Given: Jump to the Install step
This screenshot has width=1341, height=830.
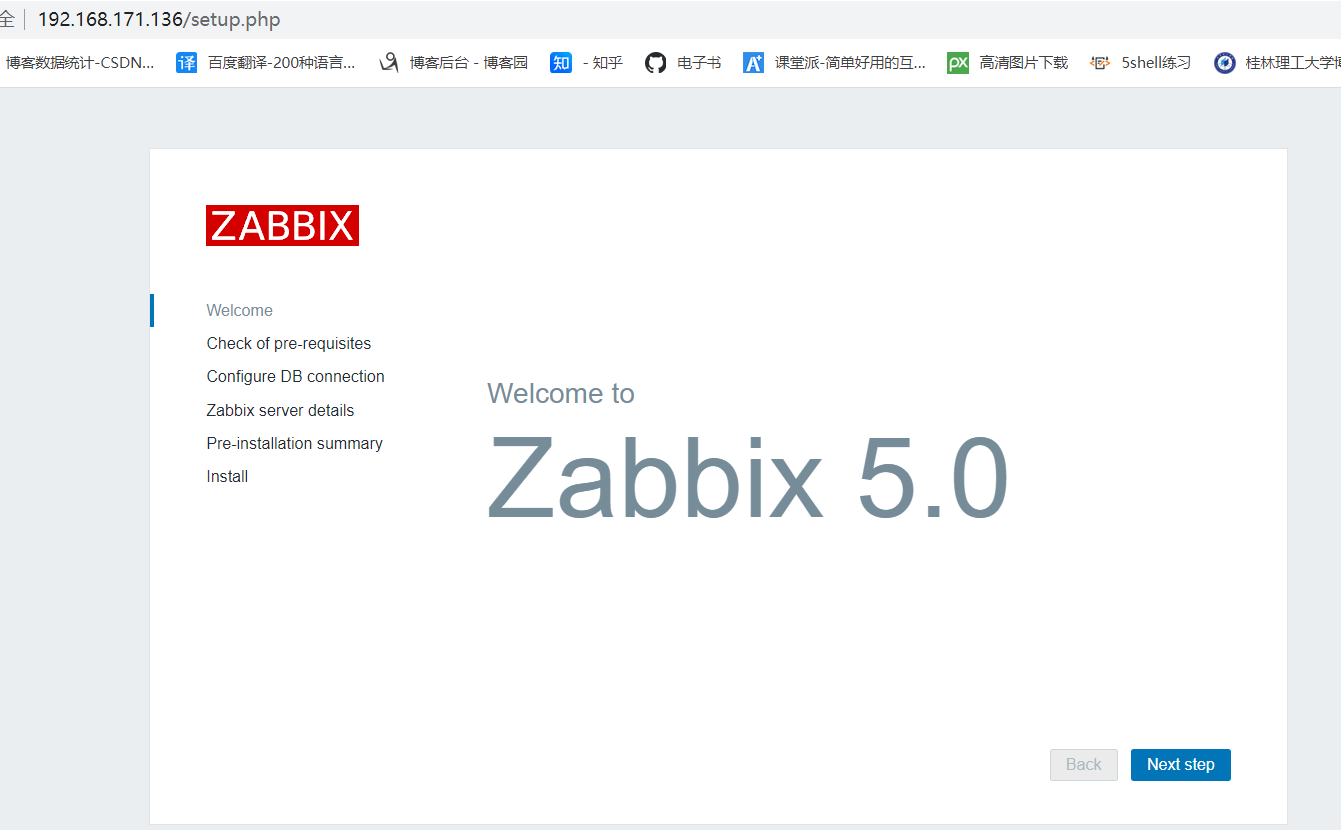Looking at the screenshot, I should pos(227,476).
